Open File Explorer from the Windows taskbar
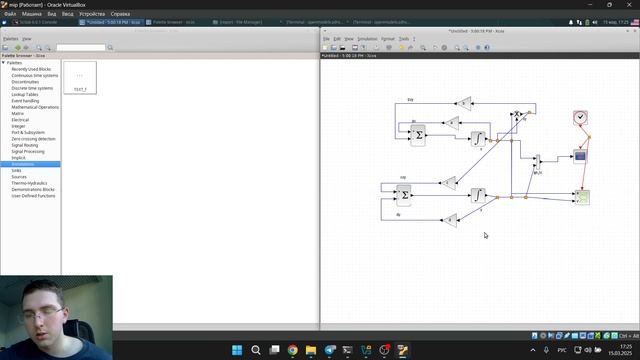Viewport: 640px width, 360px height. pos(311,350)
